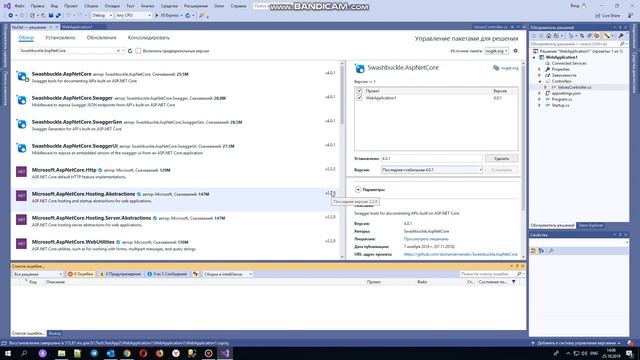Open the Build menu
The height and width of the screenshot is (360, 640).
[91, 6]
